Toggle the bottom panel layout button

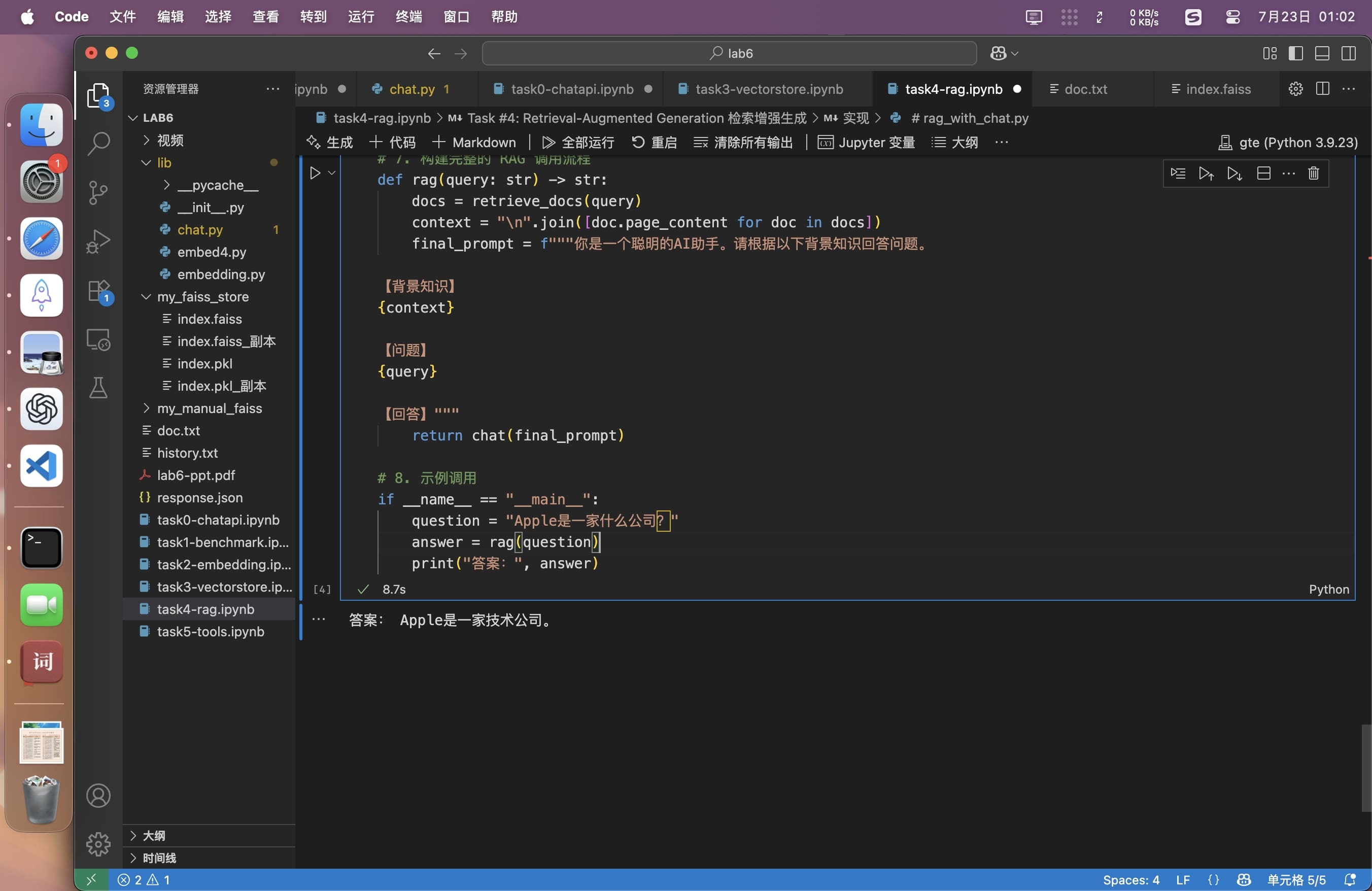[x=1322, y=54]
